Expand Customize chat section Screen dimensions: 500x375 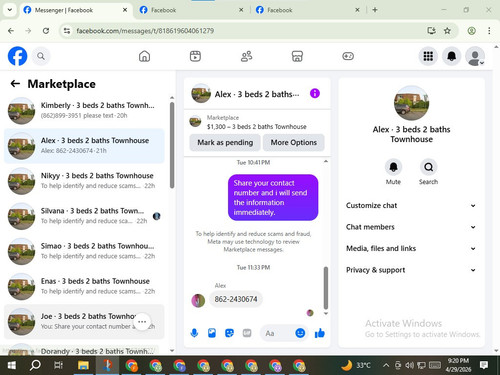411,205
